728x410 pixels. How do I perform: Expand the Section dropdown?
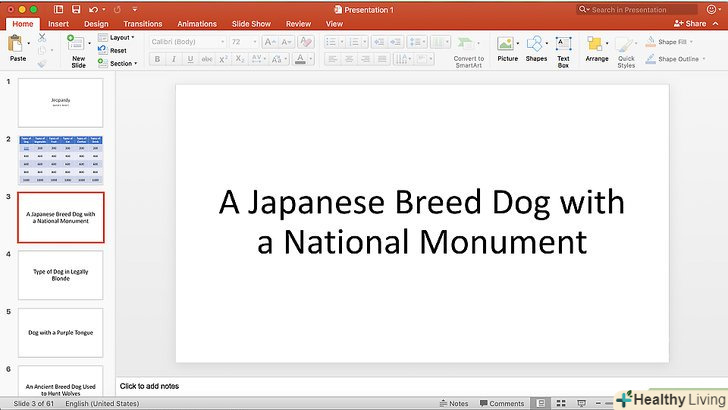124,63
